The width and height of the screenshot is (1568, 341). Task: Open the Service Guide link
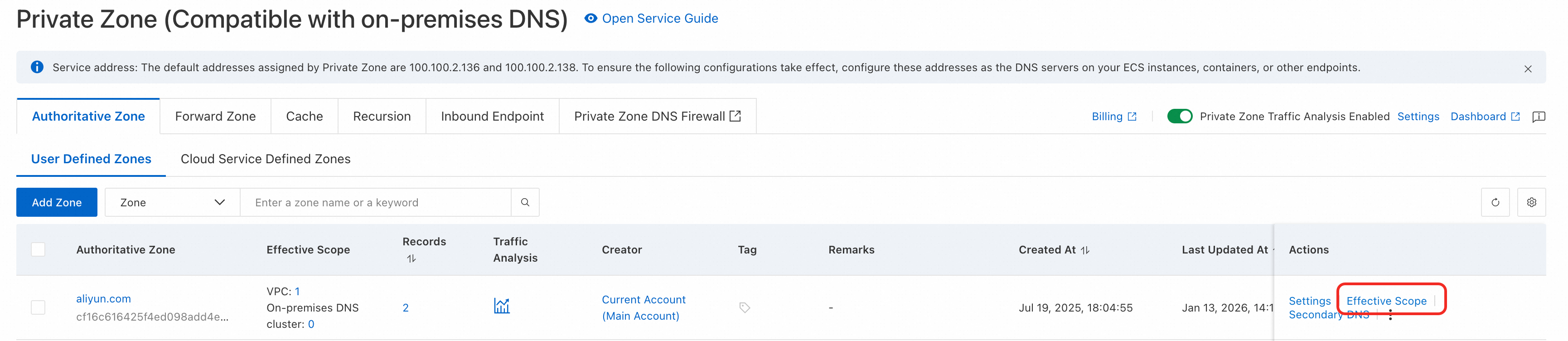(659, 18)
